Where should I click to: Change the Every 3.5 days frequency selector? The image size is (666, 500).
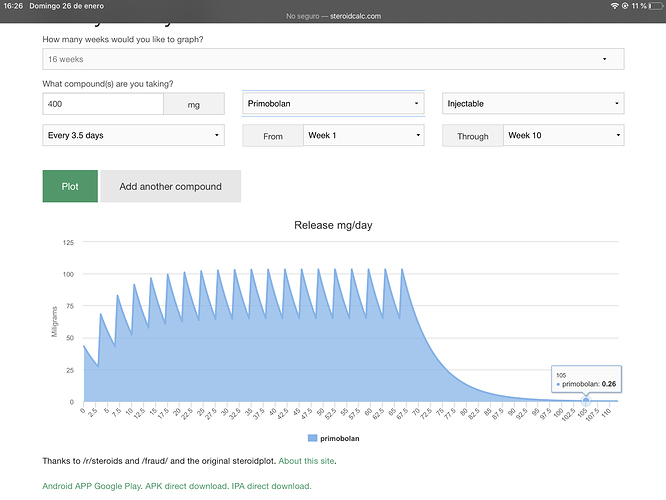pyautogui.click(x=133, y=135)
